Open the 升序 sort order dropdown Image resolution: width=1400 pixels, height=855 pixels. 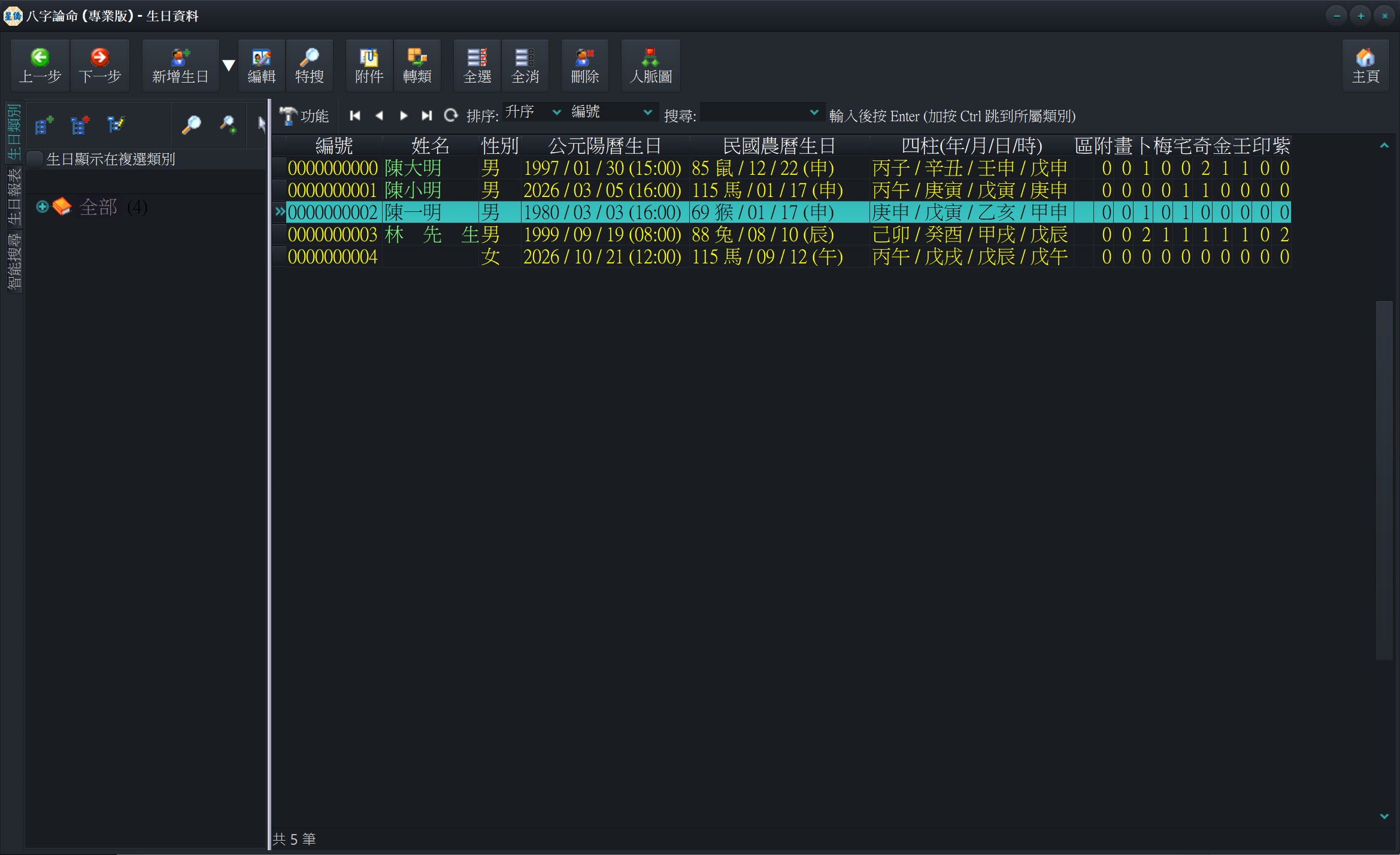pyautogui.click(x=532, y=112)
